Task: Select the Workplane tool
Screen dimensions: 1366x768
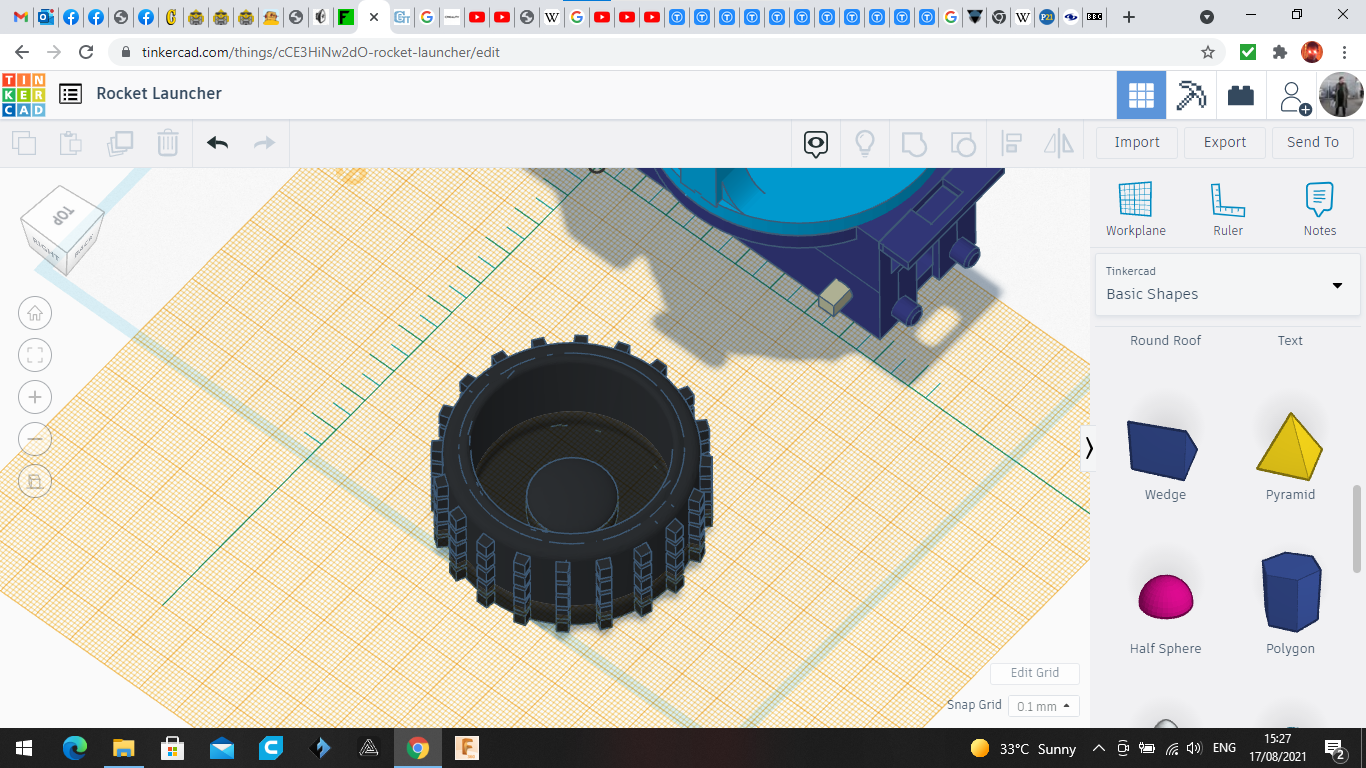Action: 1136,209
